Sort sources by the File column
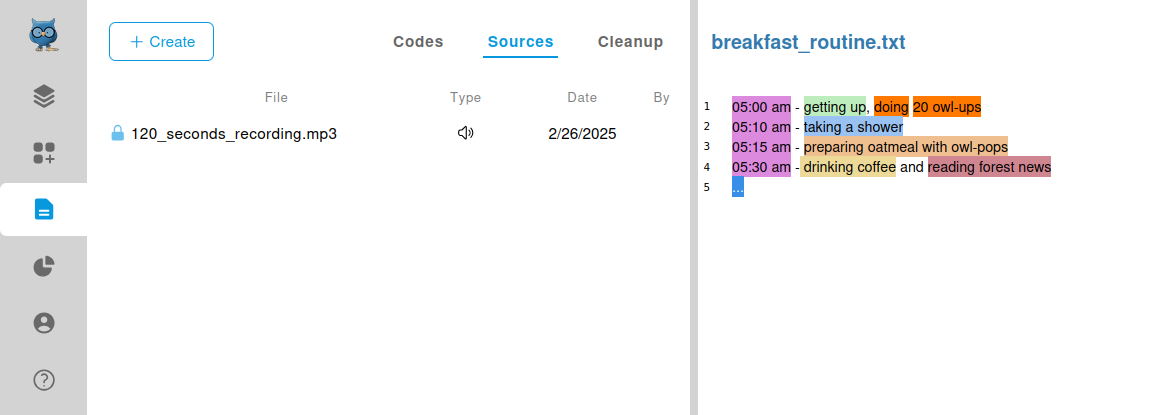Screen dimensions: 1167x415 pos(276,97)
